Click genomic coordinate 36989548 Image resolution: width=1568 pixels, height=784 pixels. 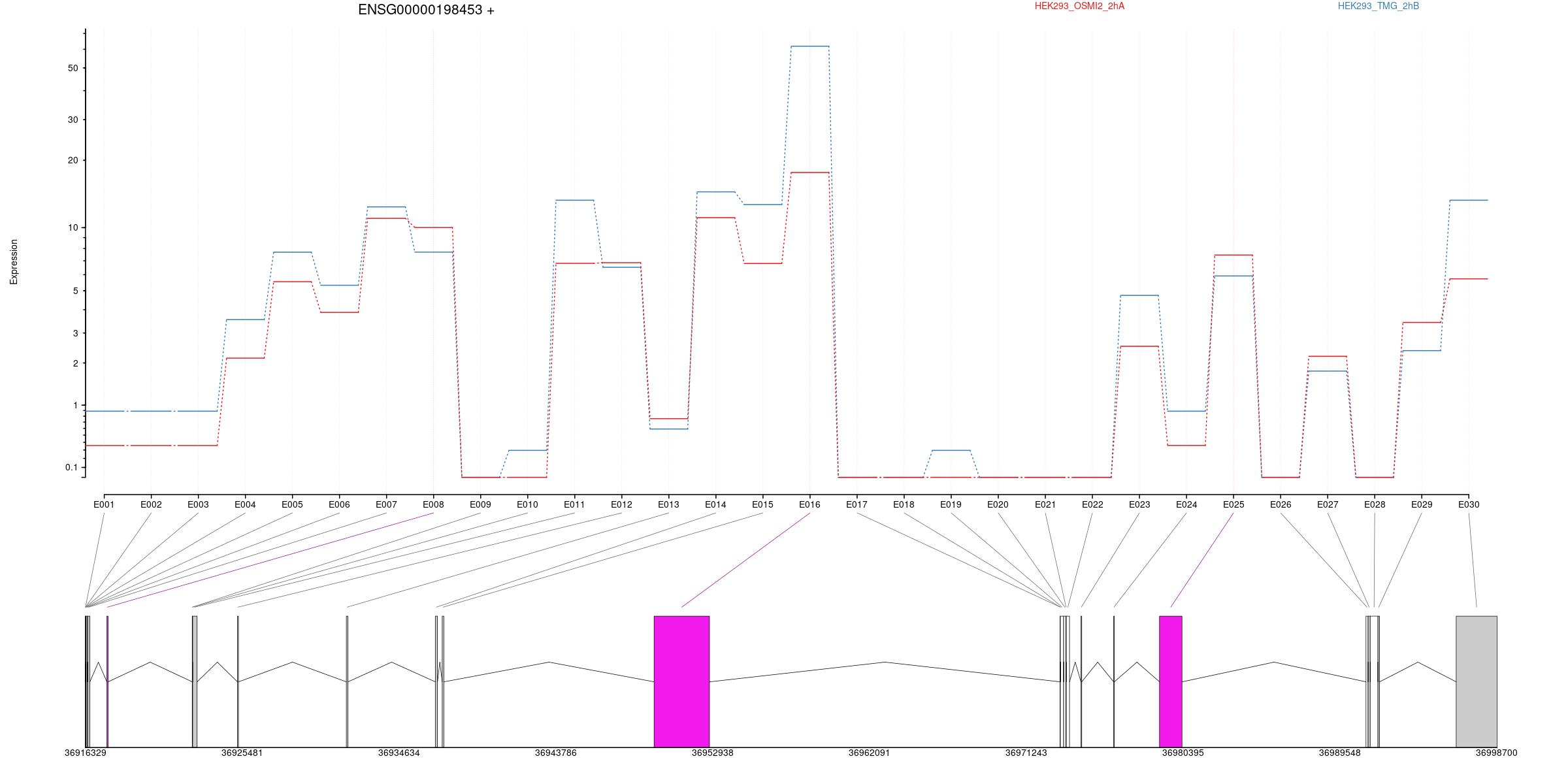point(1339,753)
